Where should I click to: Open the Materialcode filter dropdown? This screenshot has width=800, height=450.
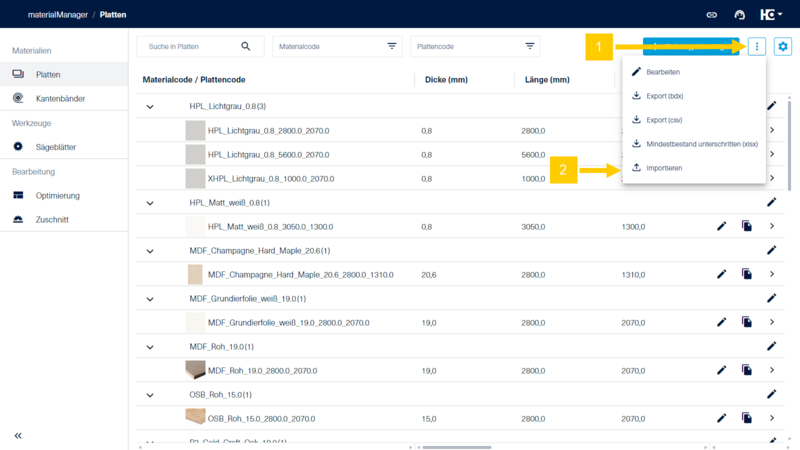click(391, 46)
